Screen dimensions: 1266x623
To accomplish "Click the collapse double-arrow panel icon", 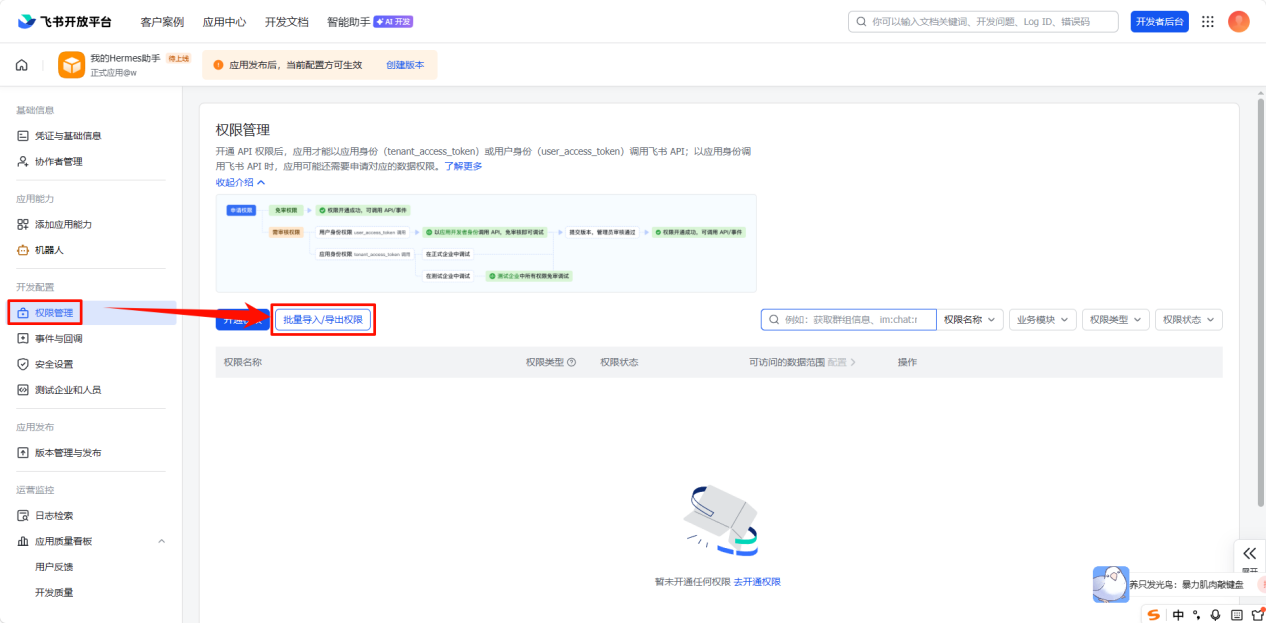I will pyautogui.click(x=1249, y=553).
